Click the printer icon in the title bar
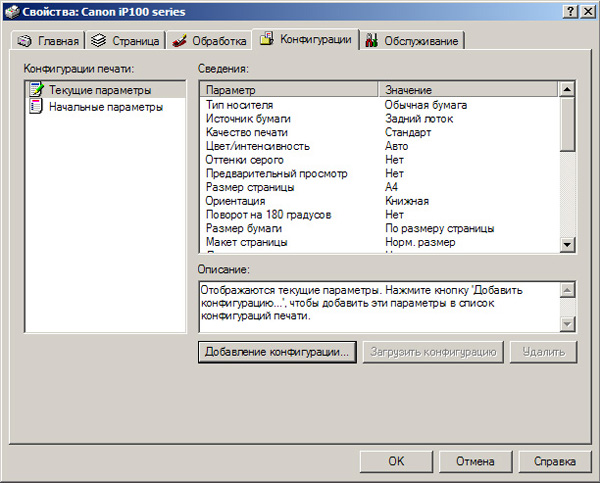This screenshot has height=483, width=600. [12, 11]
